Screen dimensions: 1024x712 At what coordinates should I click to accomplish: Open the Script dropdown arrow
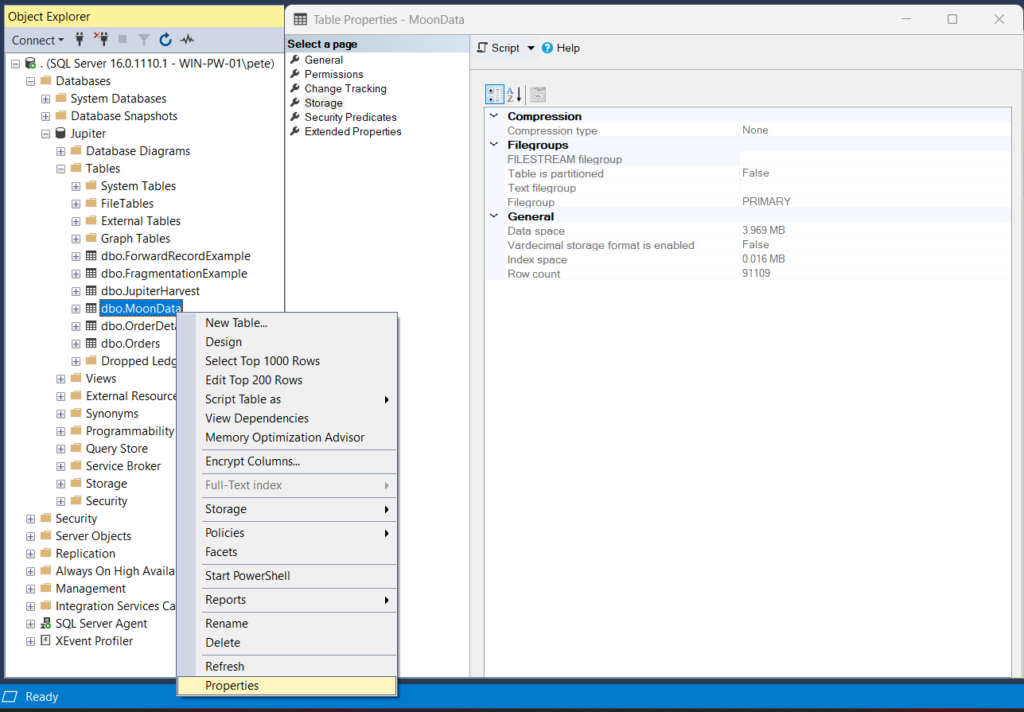pos(530,47)
